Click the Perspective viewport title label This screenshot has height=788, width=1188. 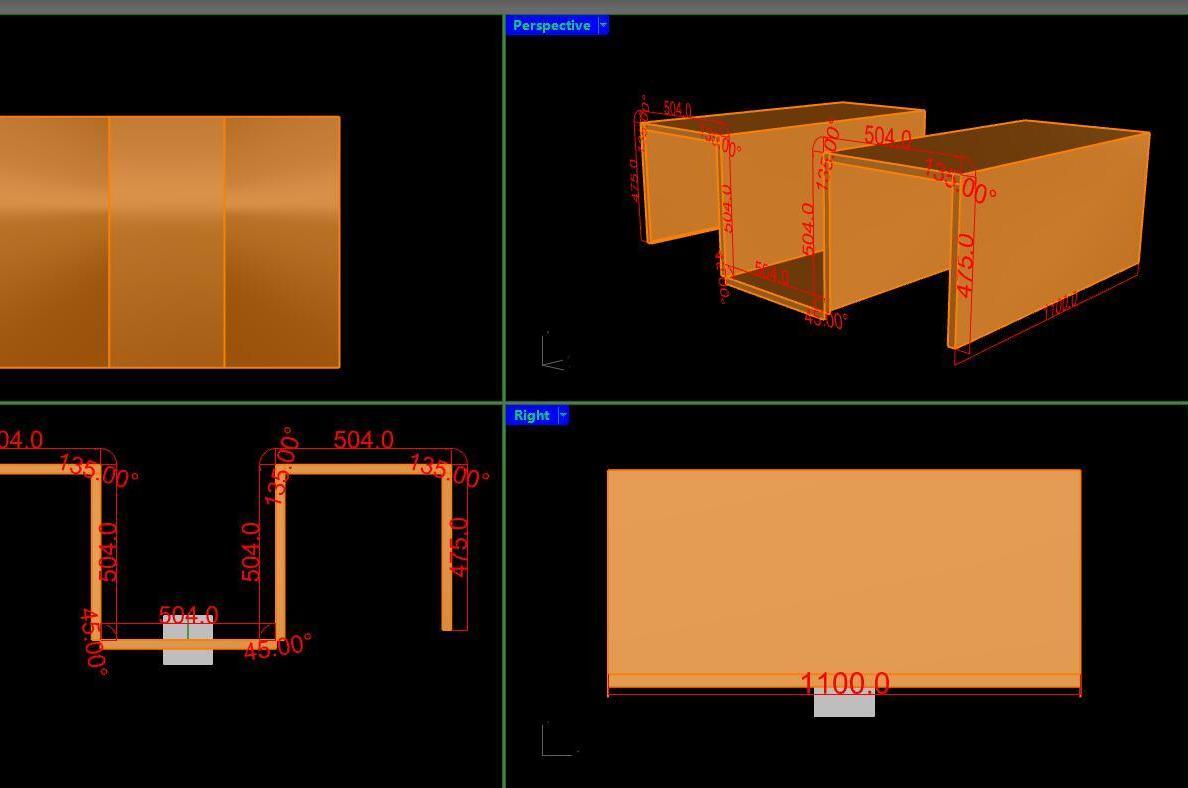click(x=551, y=26)
